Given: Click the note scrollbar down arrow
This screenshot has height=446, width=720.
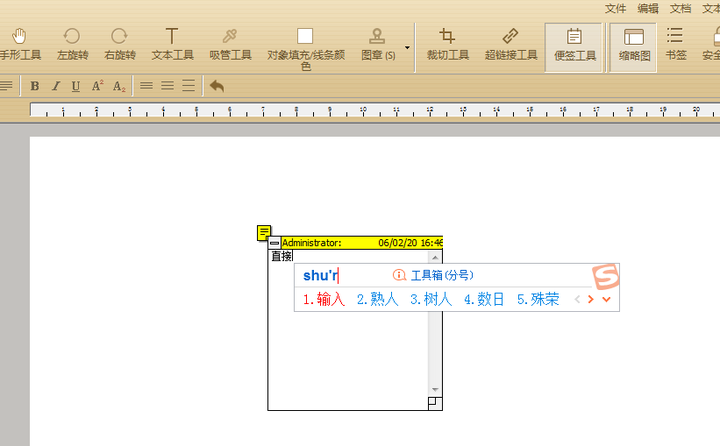Looking at the screenshot, I should (x=435, y=390).
